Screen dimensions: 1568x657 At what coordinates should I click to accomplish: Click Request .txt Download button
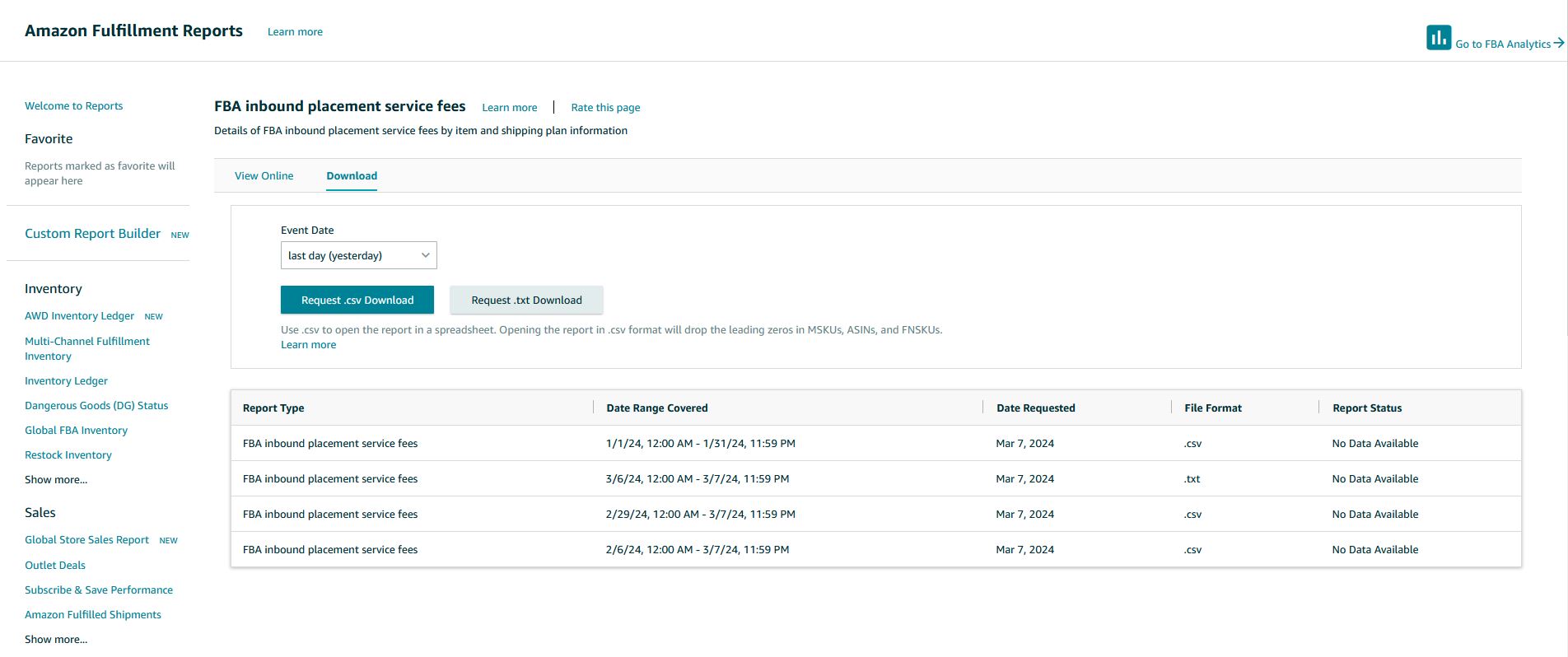coord(526,301)
